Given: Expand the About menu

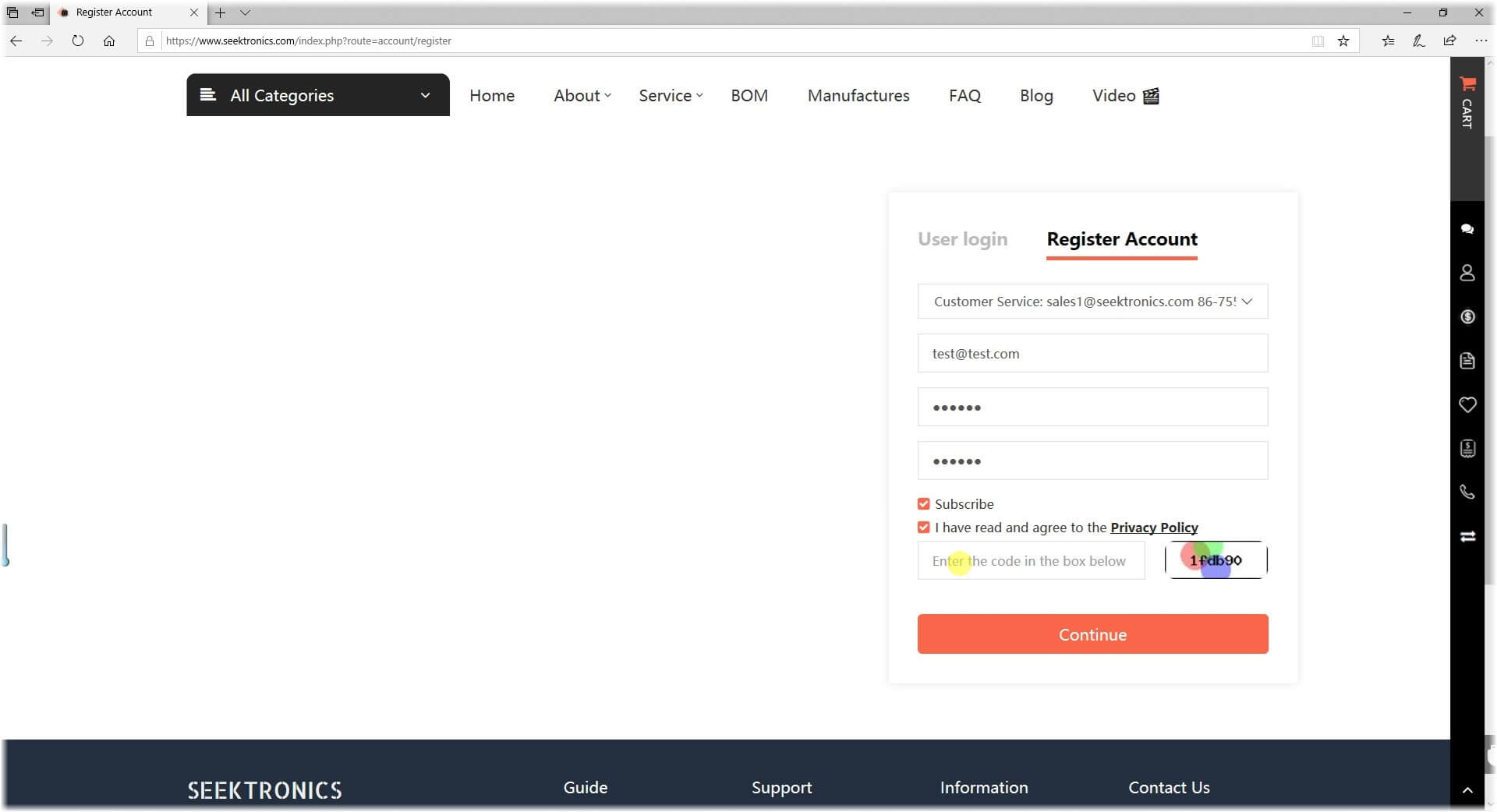Looking at the screenshot, I should pos(582,95).
